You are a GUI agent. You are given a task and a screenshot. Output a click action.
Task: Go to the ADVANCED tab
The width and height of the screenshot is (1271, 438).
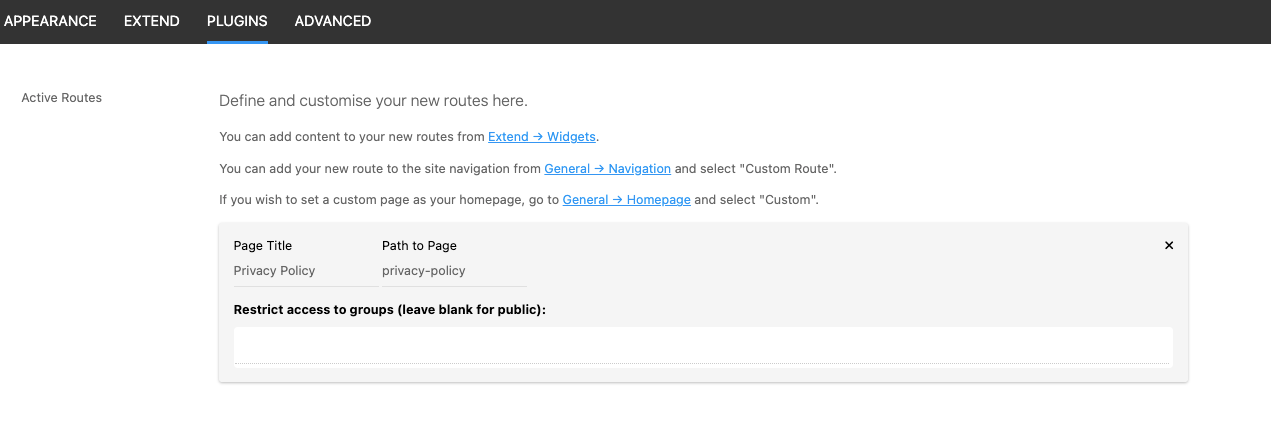(333, 21)
